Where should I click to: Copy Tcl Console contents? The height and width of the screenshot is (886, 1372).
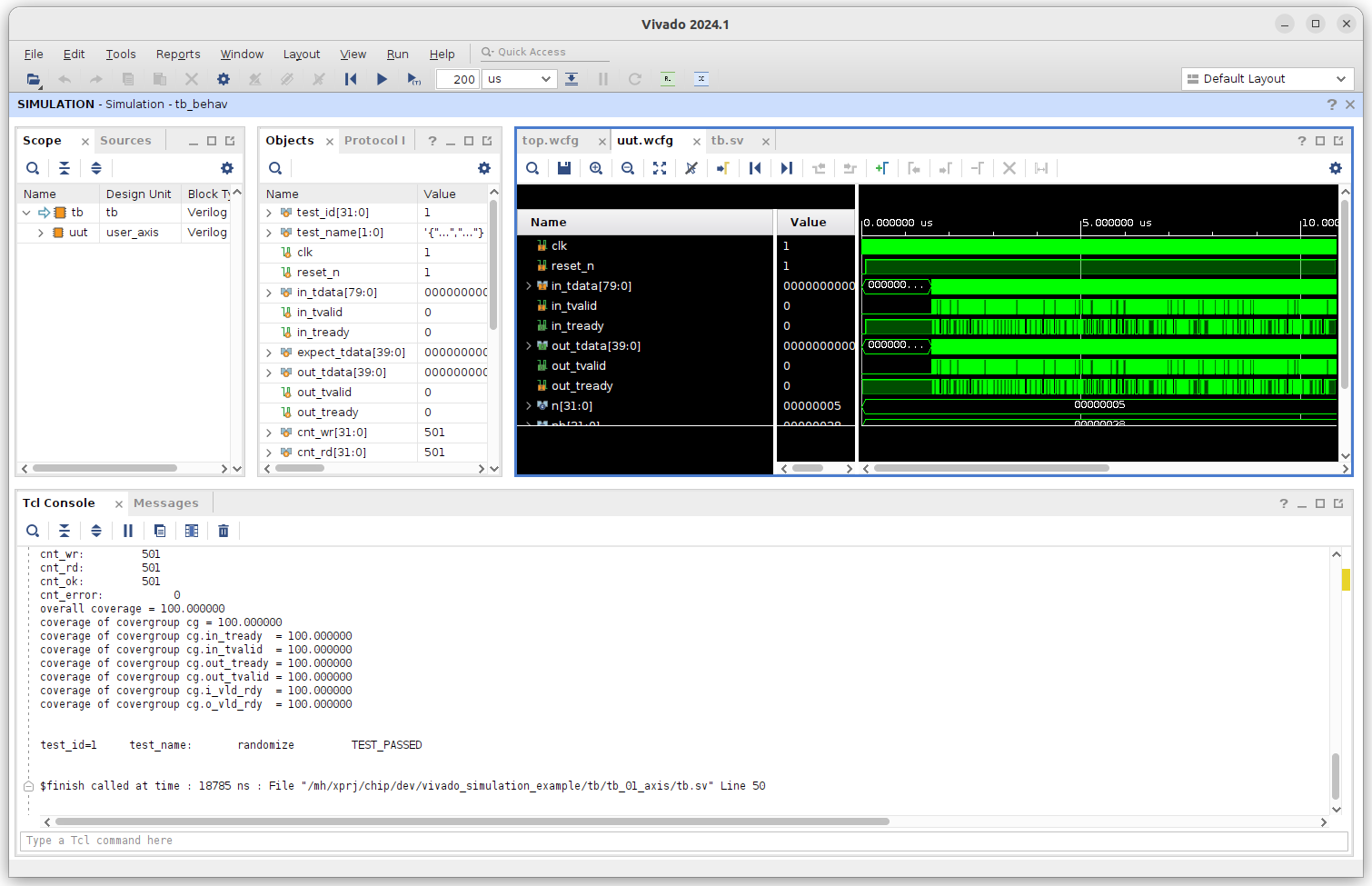[160, 531]
